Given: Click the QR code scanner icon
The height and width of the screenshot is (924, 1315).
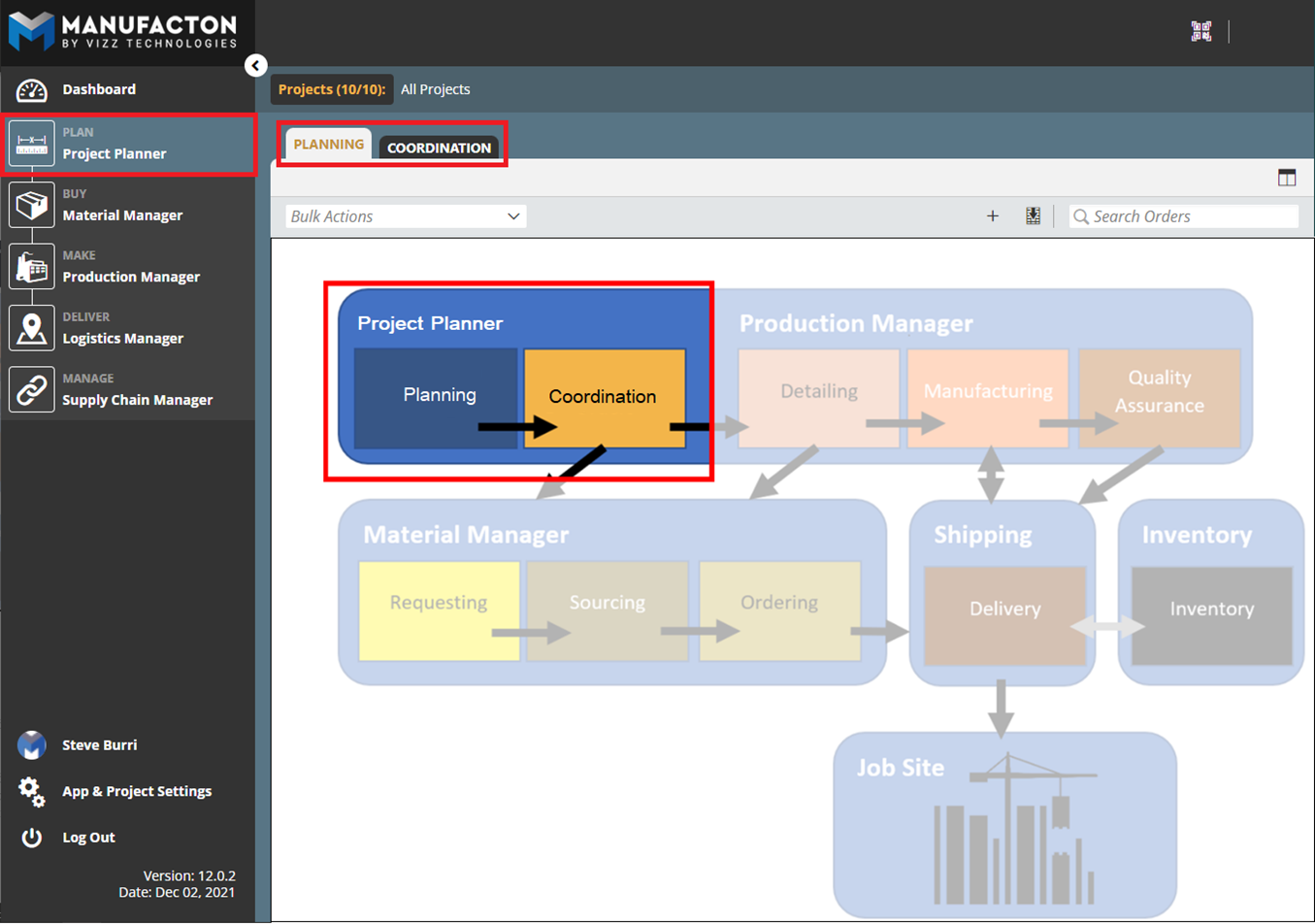Looking at the screenshot, I should point(1201,31).
